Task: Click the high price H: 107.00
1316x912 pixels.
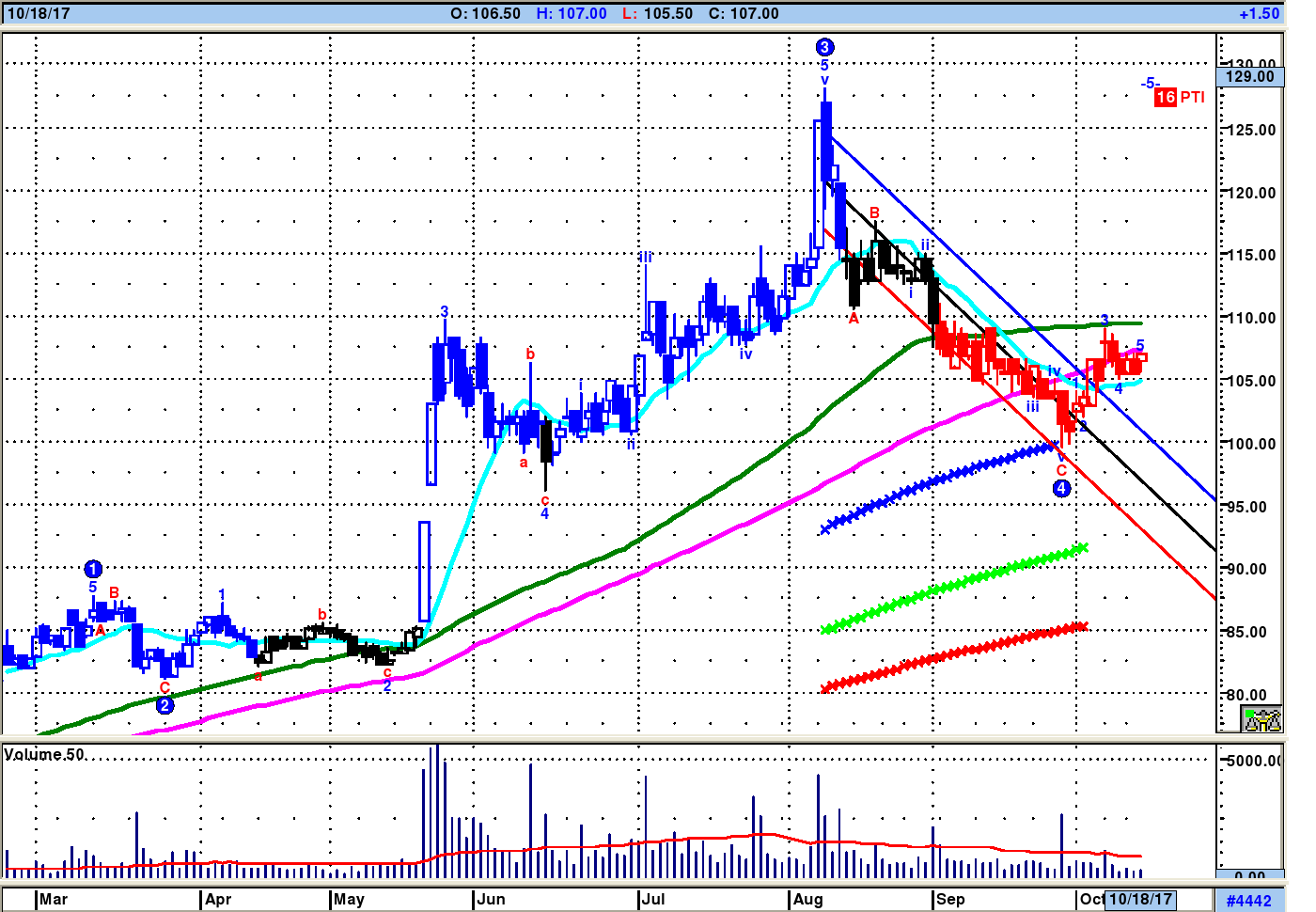Action: pyautogui.click(x=572, y=13)
